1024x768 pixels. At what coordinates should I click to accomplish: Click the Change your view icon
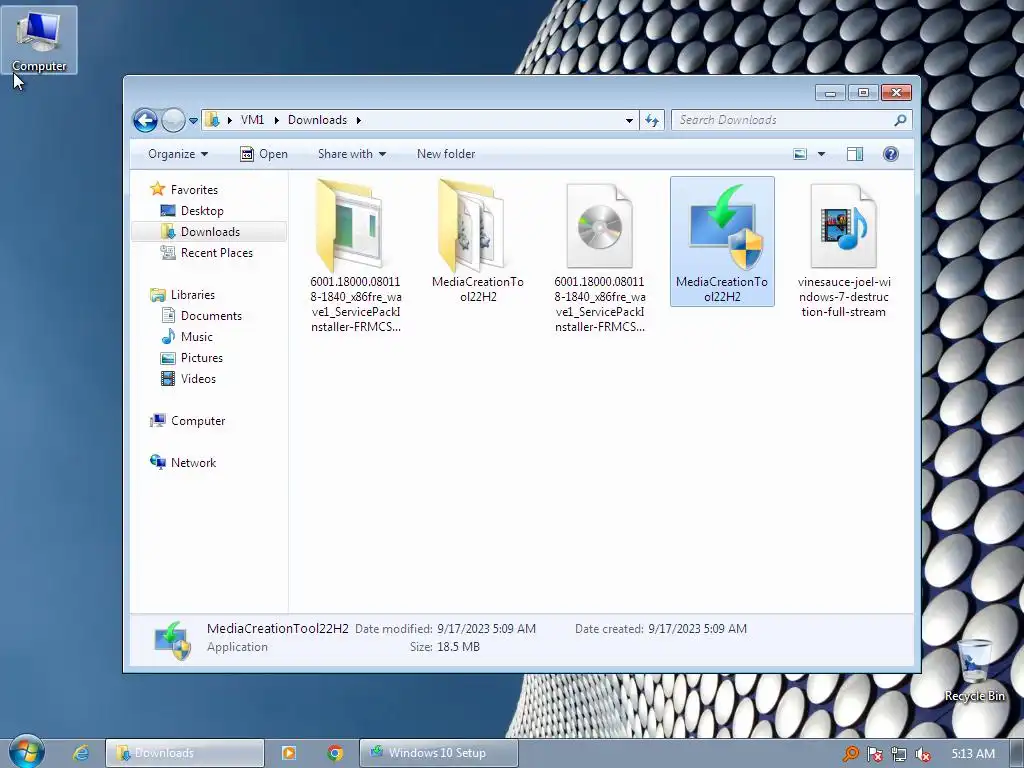(x=800, y=154)
